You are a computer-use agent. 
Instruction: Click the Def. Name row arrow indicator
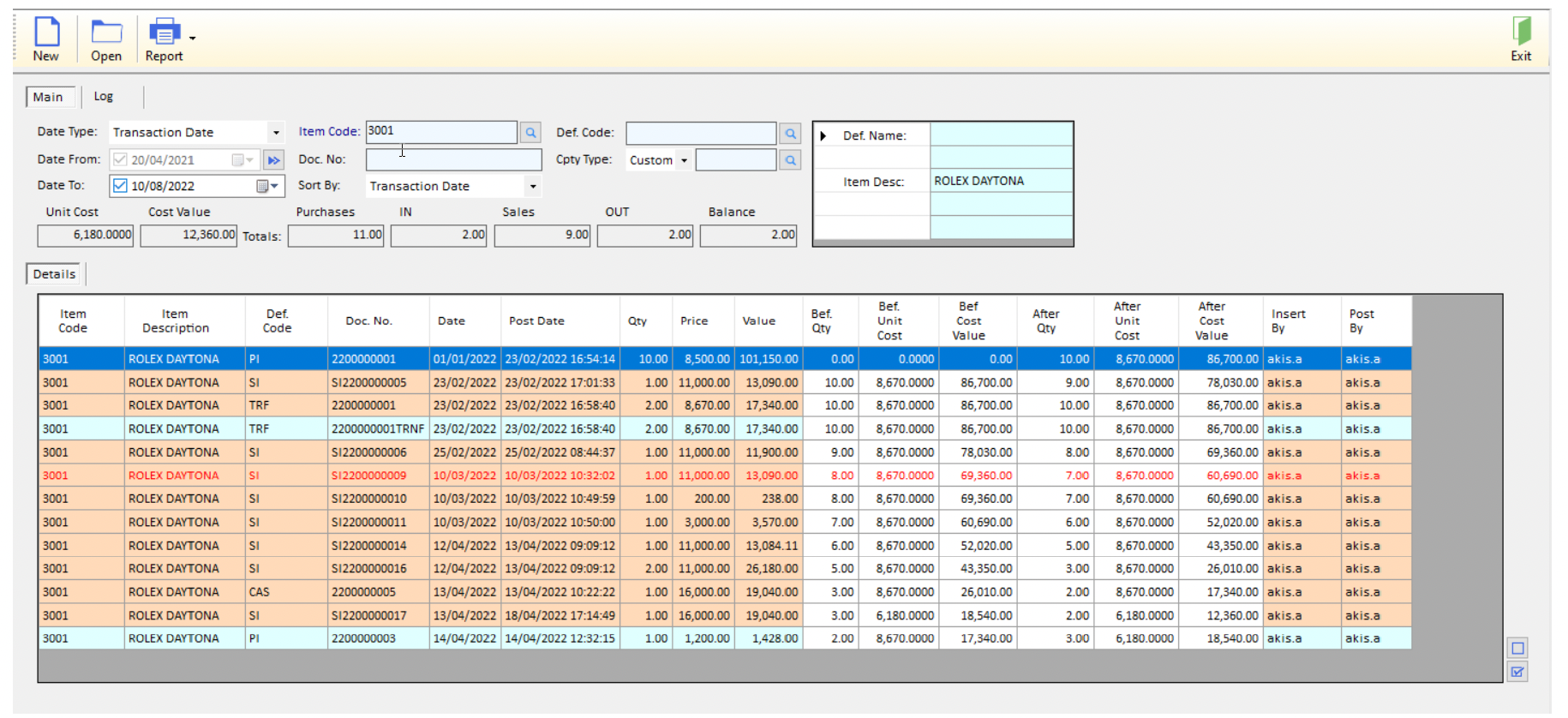click(823, 135)
